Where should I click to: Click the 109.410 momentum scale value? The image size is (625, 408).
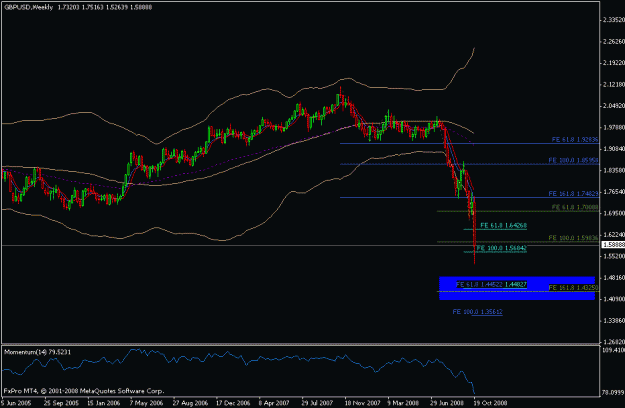click(x=614, y=350)
